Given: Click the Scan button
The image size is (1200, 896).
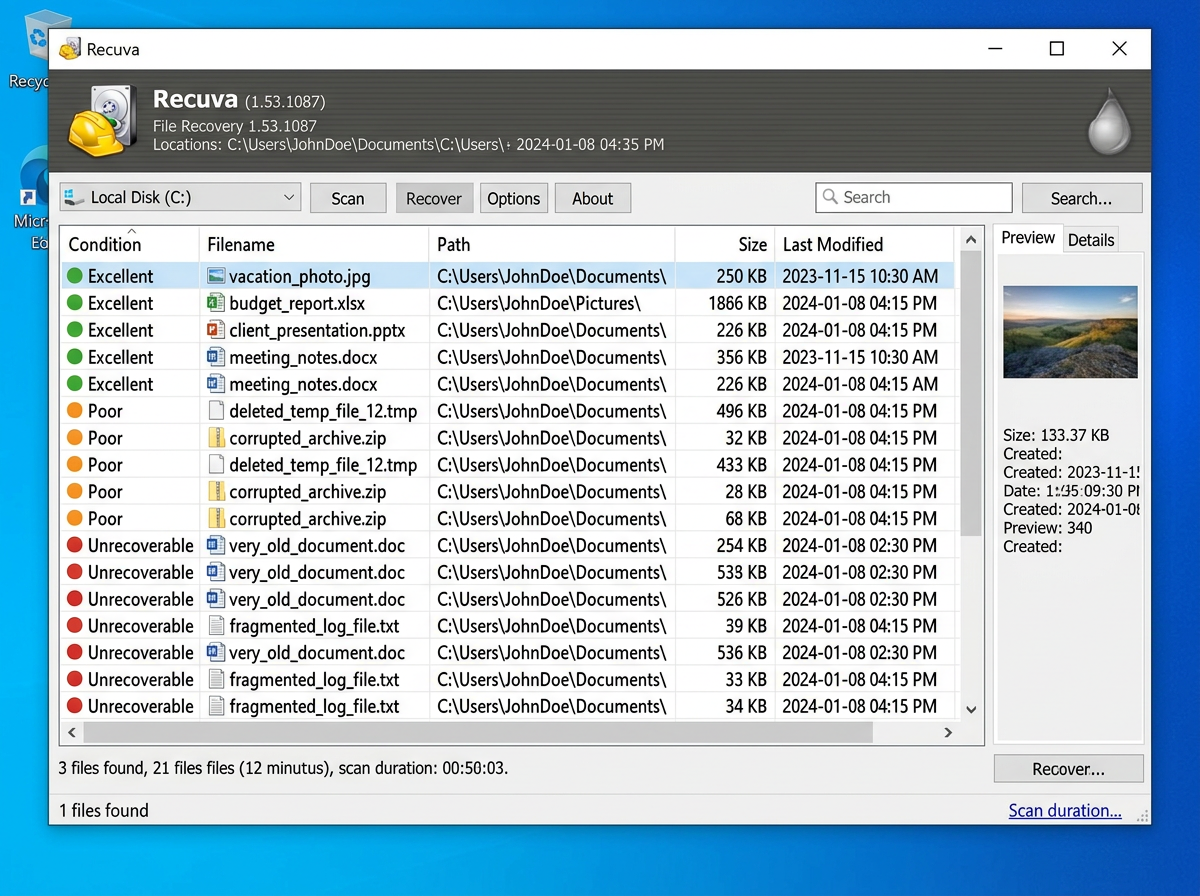Looking at the screenshot, I should (348, 198).
